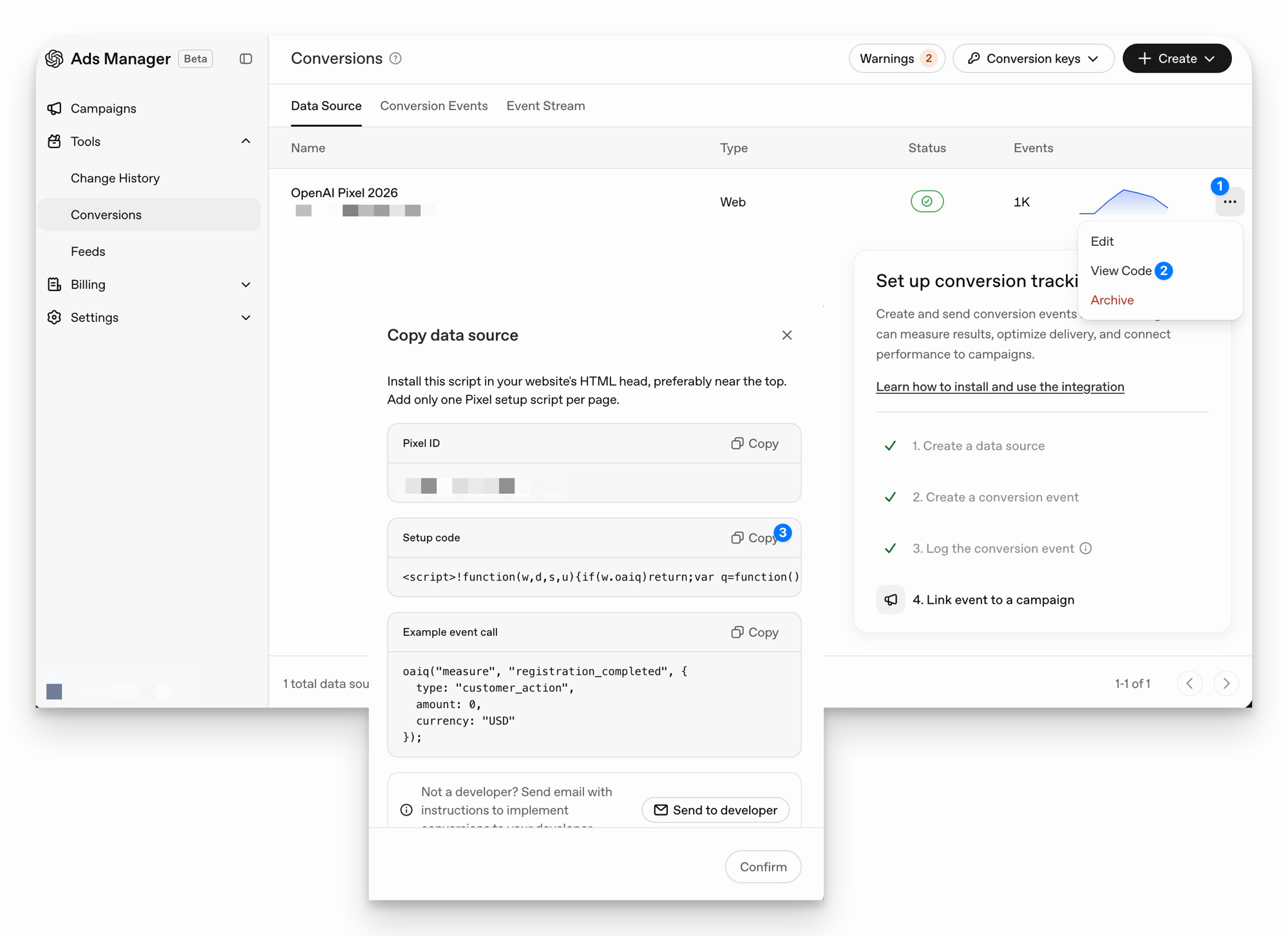Click the Type column header
The height and width of the screenshot is (936, 1288).
pos(734,148)
